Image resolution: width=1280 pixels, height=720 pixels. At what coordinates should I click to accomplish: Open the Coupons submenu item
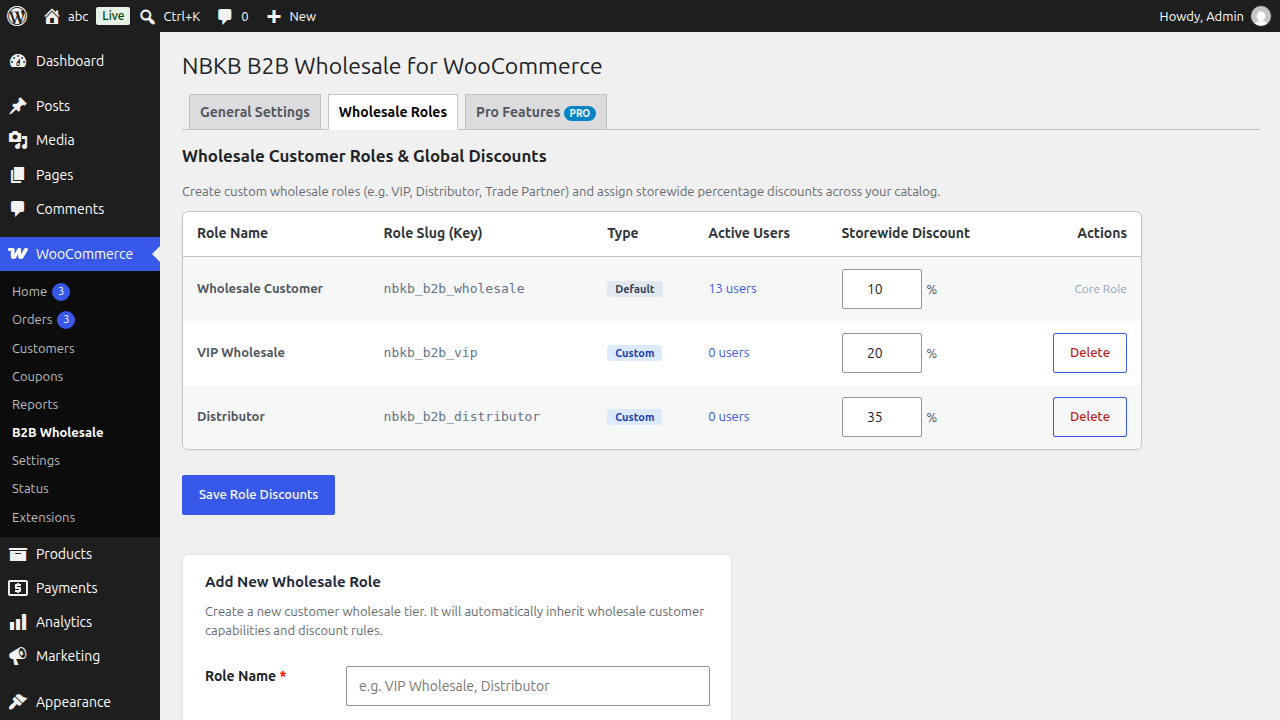click(x=38, y=376)
